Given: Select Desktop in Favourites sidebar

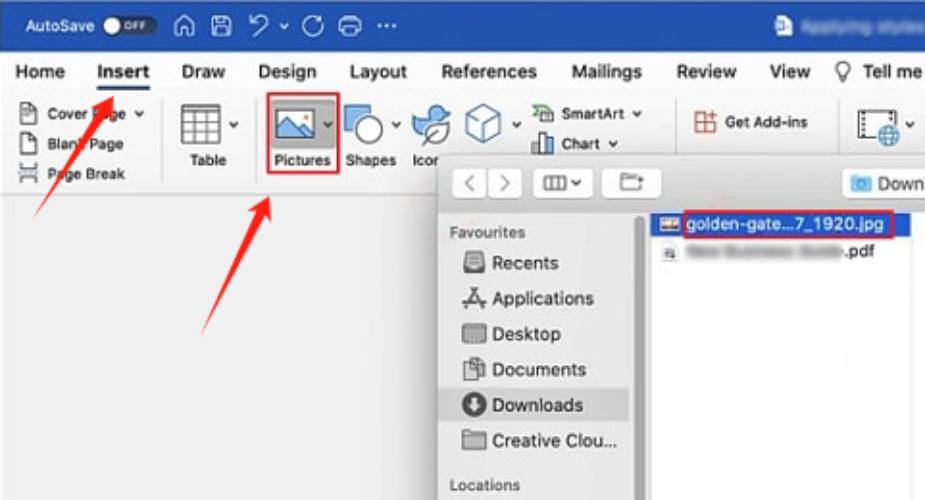Looking at the screenshot, I should 526,334.
